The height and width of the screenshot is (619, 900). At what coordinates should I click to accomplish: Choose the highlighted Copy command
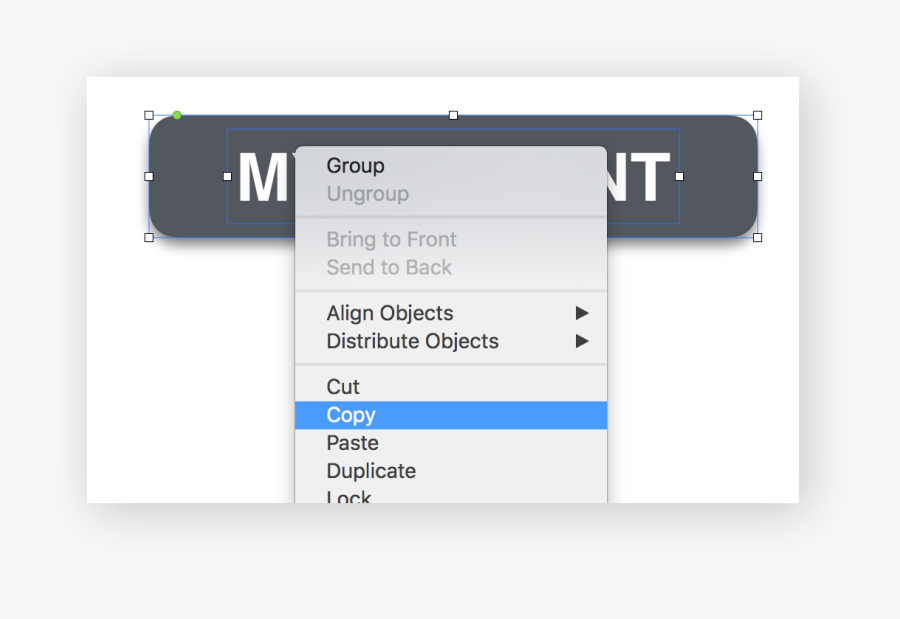(x=351, y=414)
